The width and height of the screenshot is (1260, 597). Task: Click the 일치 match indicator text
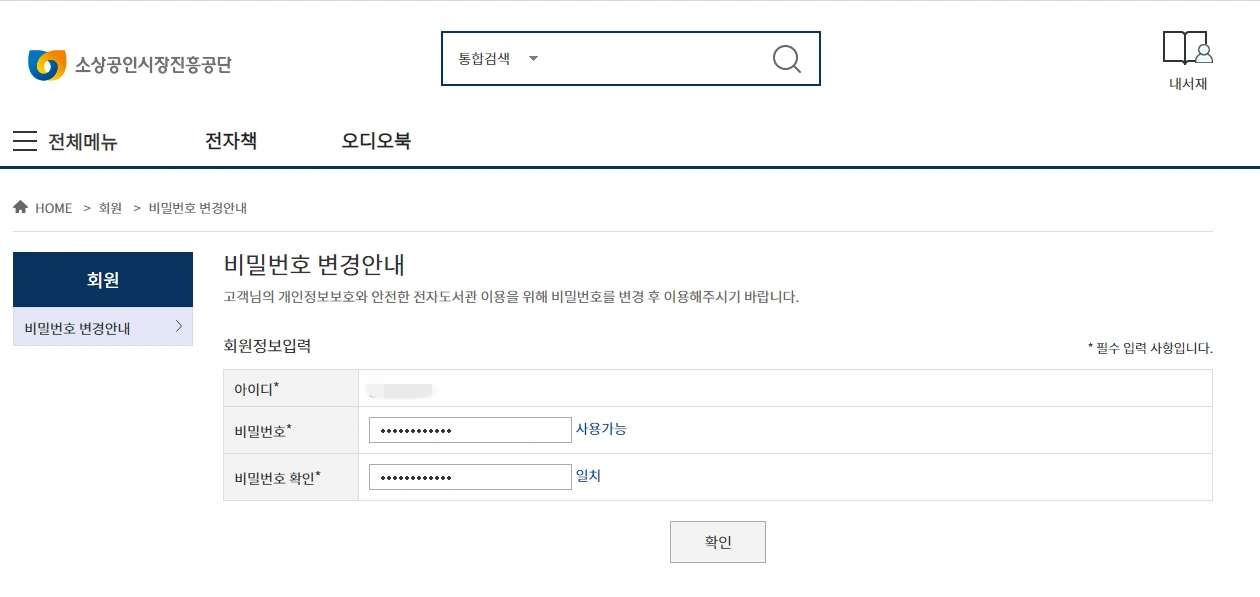(590, 475)
